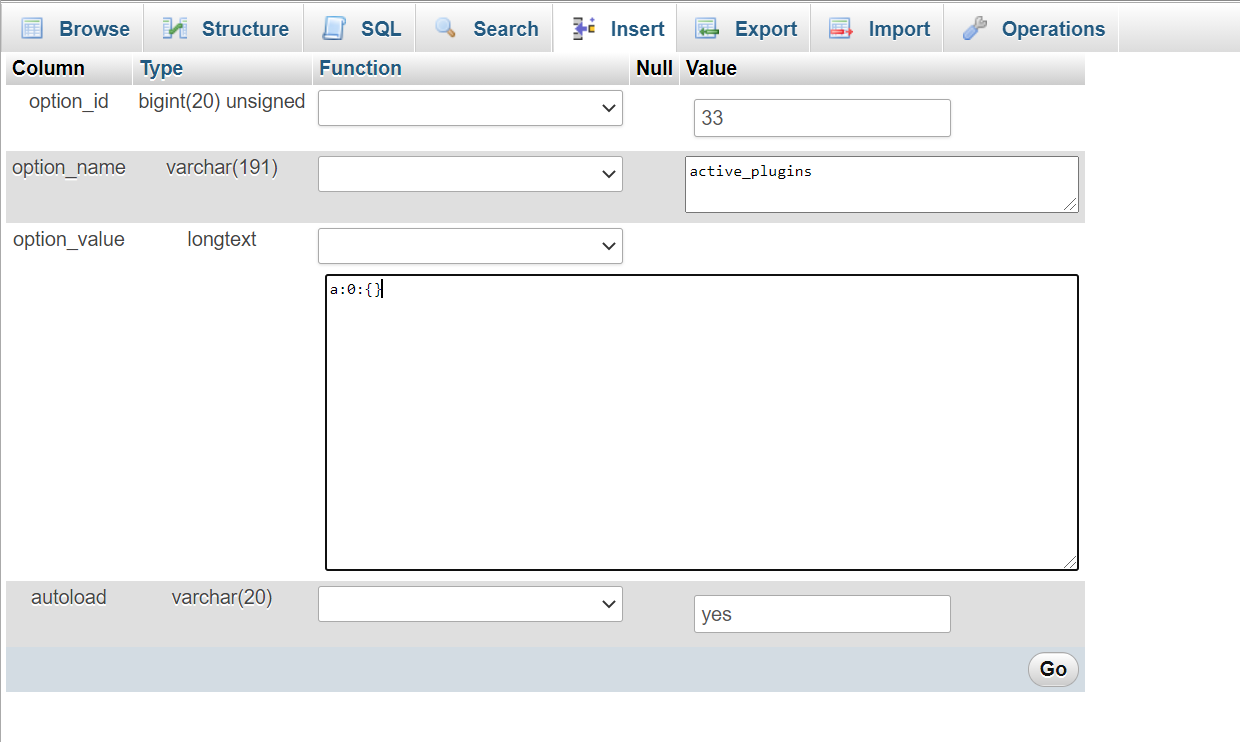Click the Structure tab icon

point(175,29)
